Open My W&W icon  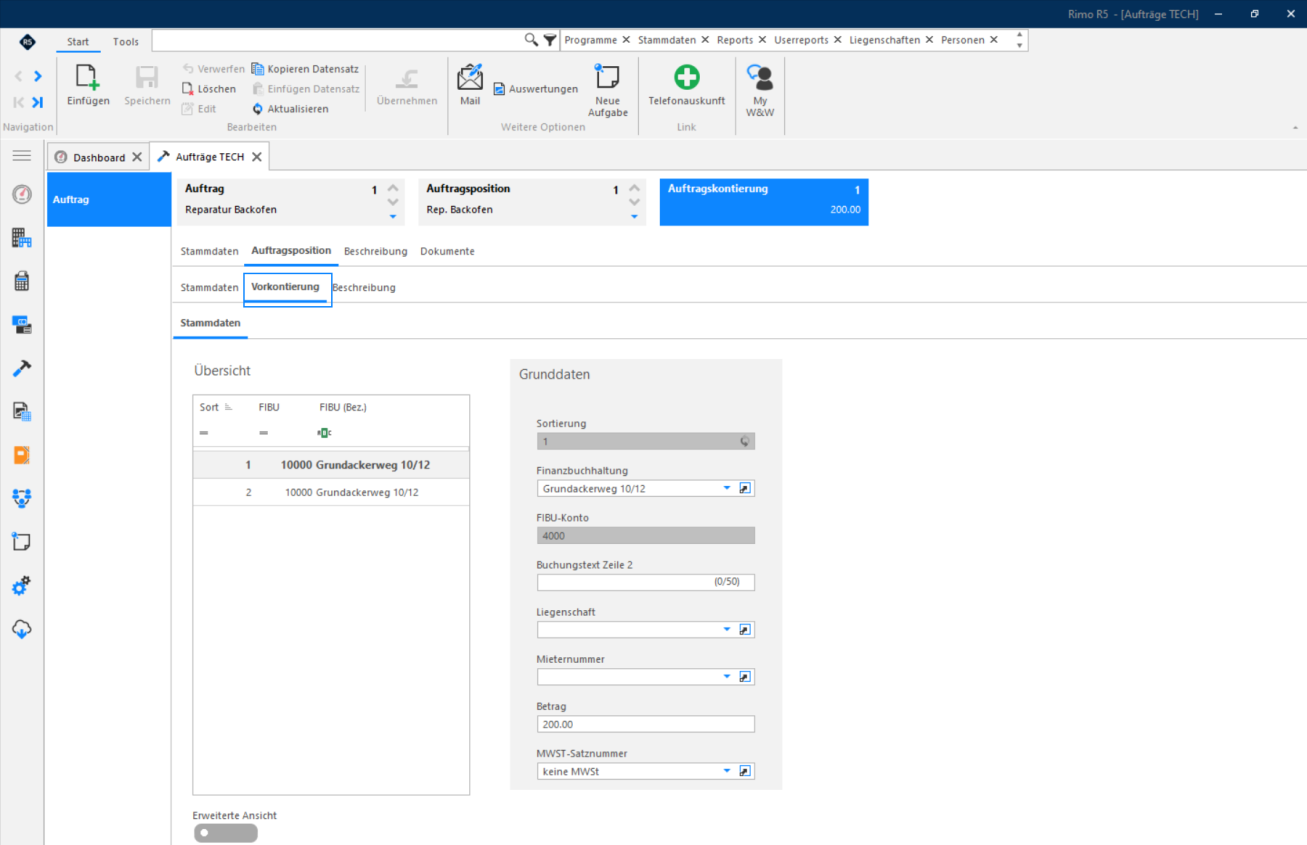point(760,78)
